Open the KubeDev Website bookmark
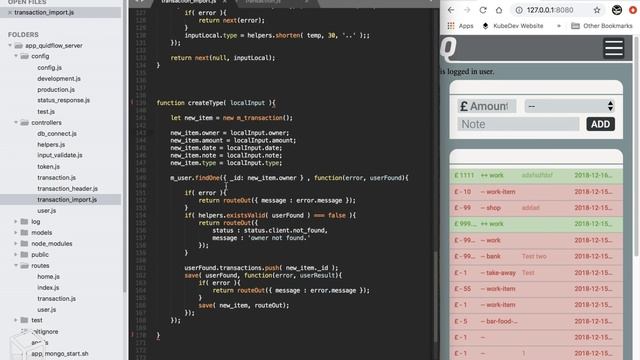The width and height of the screenshot is (640, 360). click(x=513, y=26)
